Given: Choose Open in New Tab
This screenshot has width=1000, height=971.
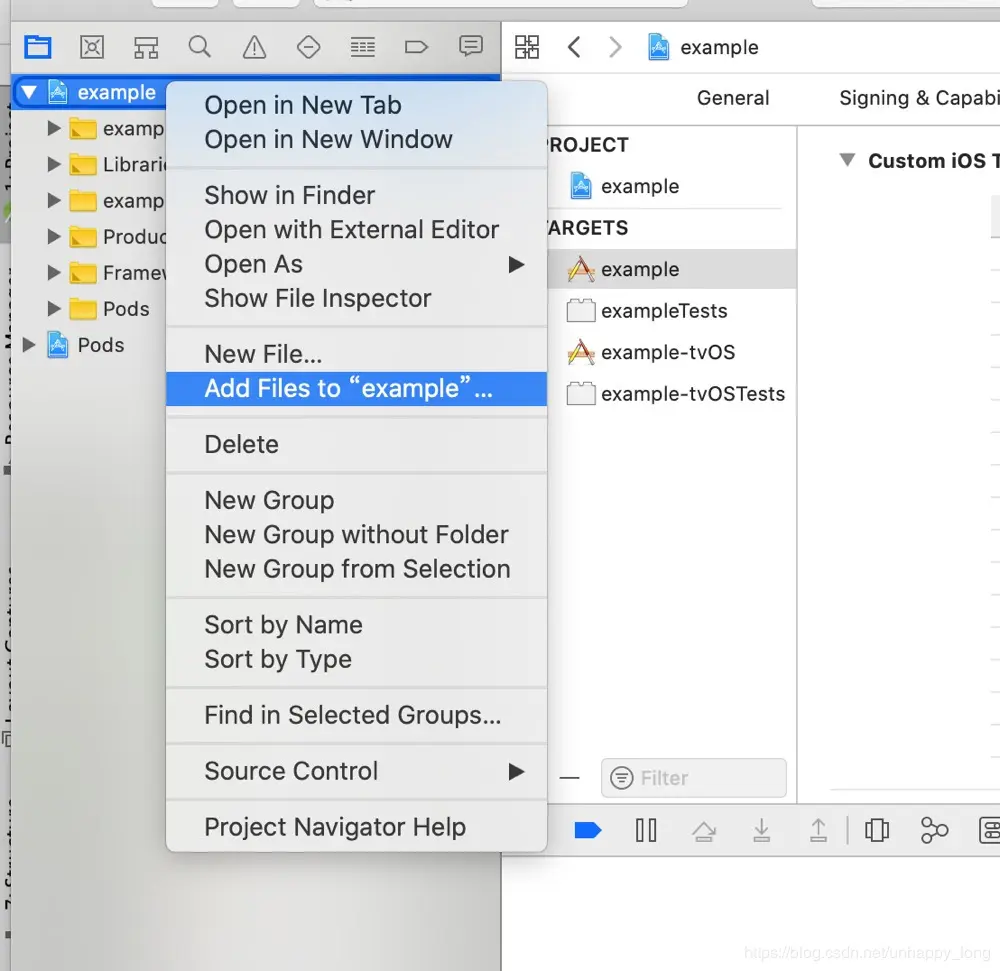Looking at the screenshot, I should (357, 105).
